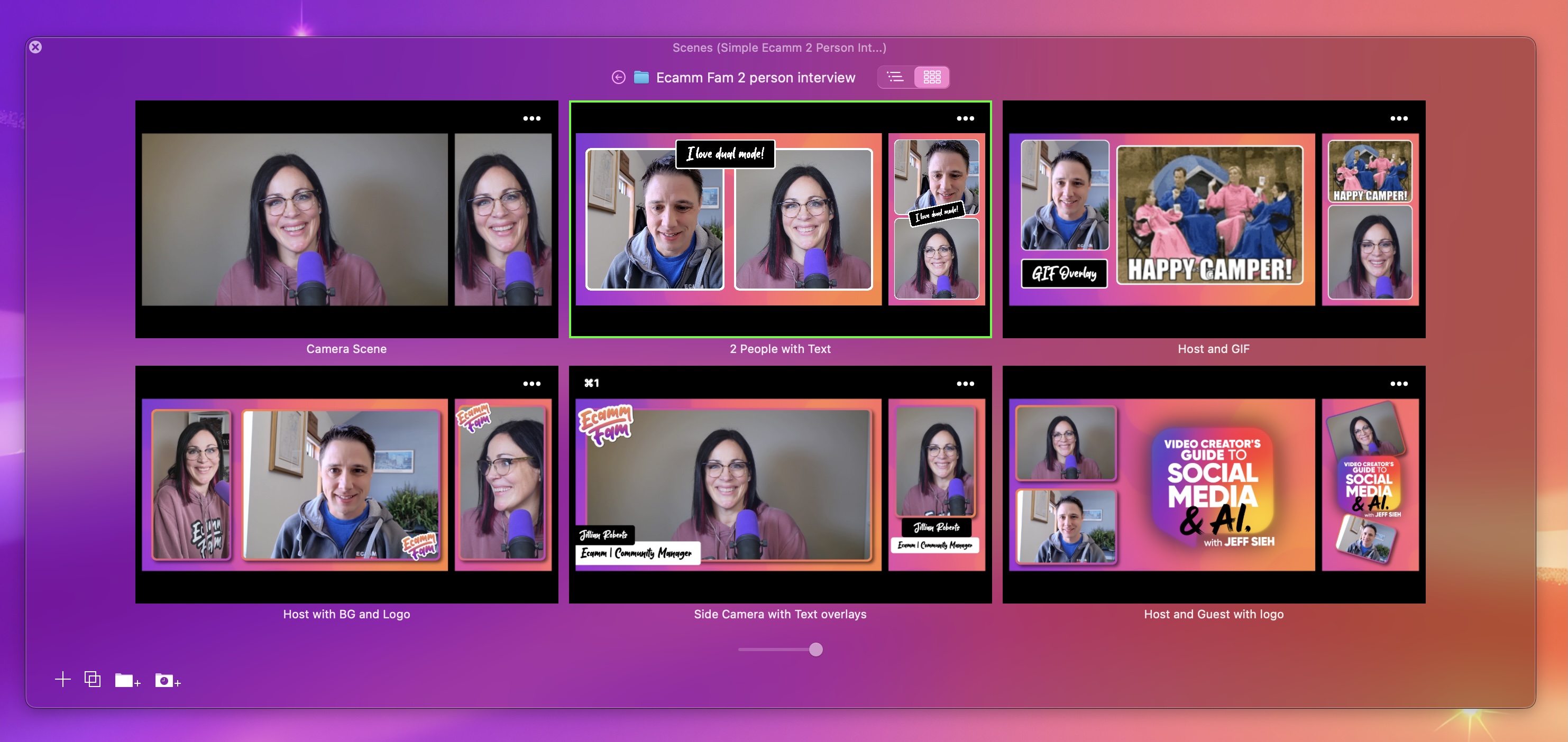Image resolution: width=1568 pixels, height=742 pixels.
Task: Select the Host and GIF scene thumbnail
Action: pos(1213,219)
